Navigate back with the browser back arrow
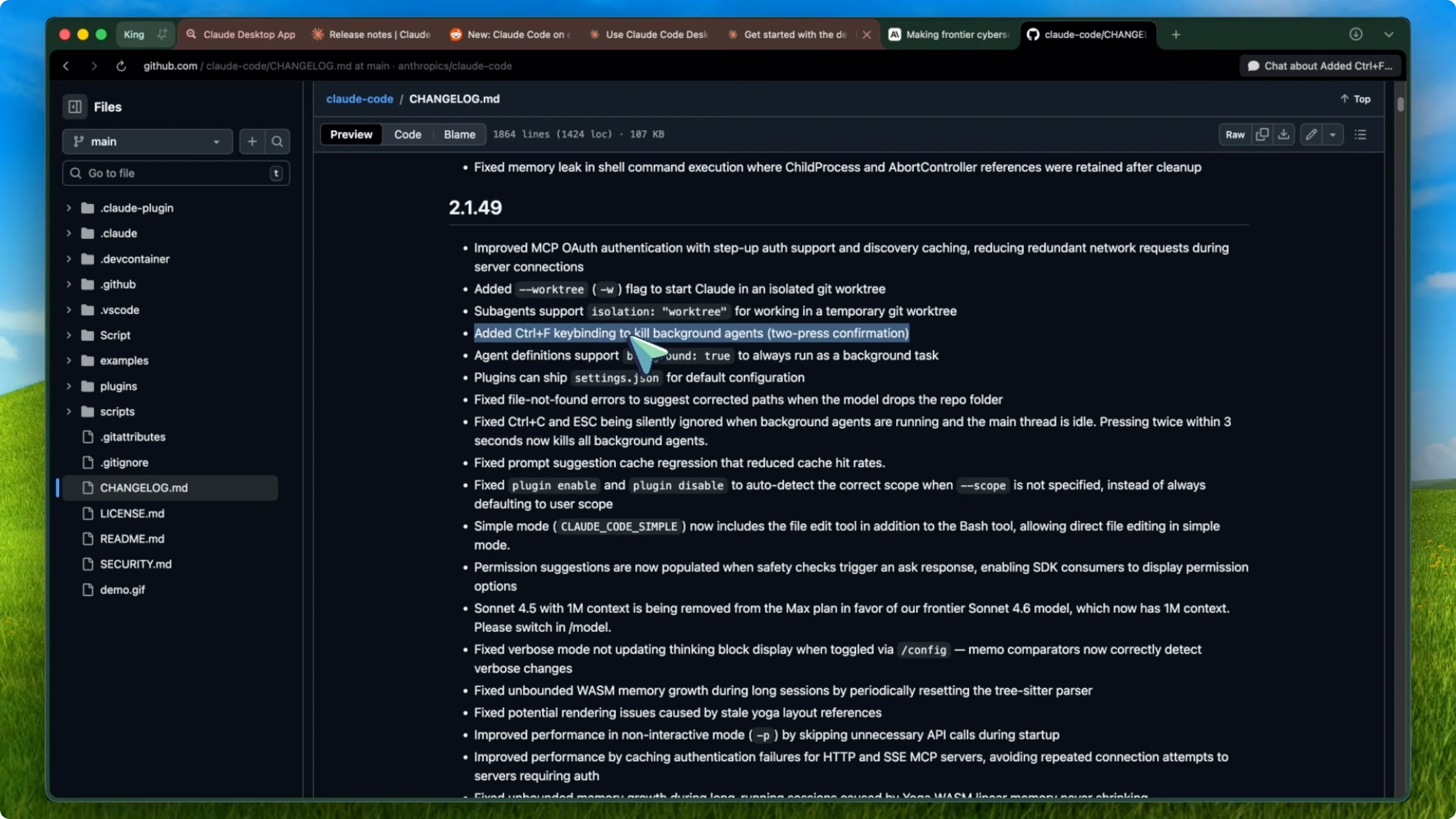 point(66,66)
